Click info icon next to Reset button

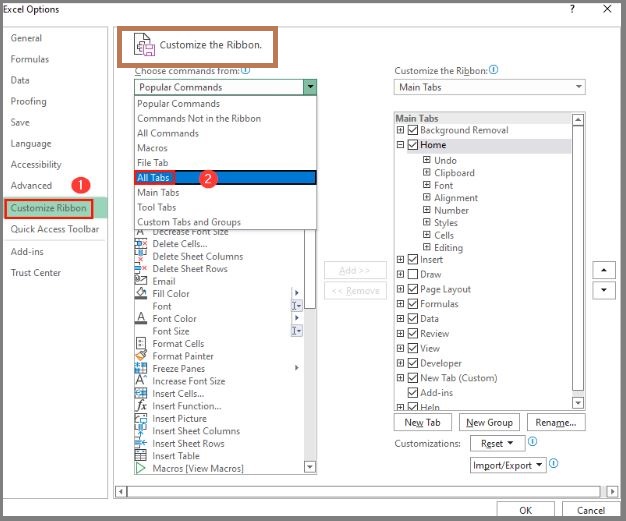point(533,442)
